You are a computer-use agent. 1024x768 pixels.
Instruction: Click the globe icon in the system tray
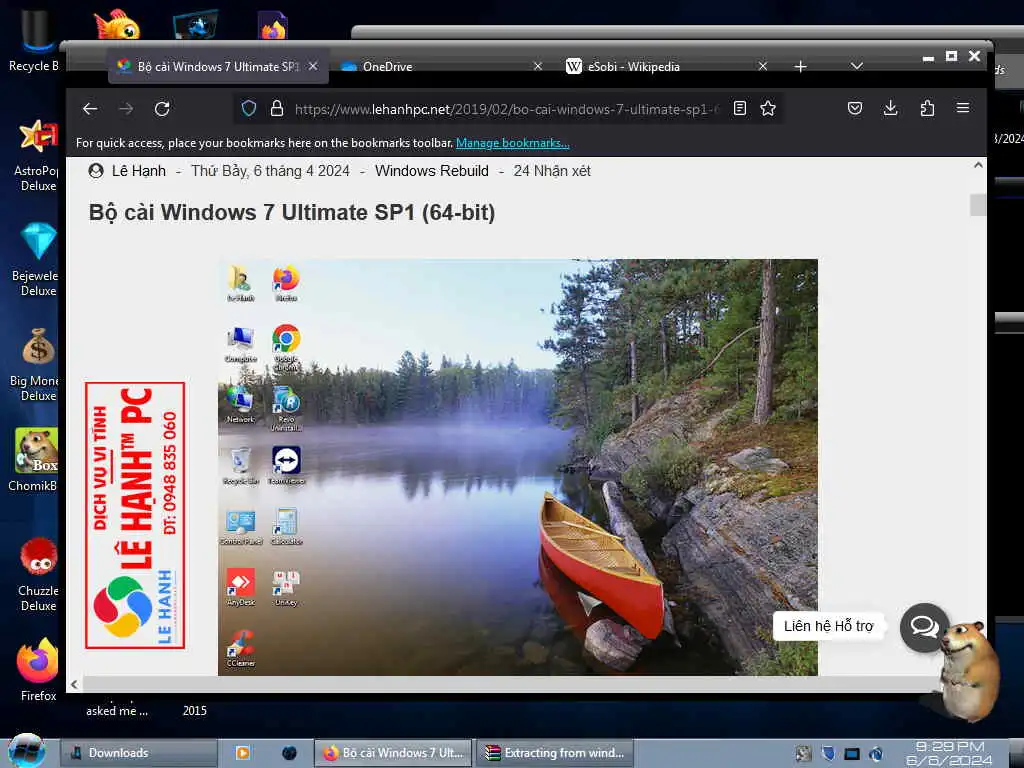[876, 754]
